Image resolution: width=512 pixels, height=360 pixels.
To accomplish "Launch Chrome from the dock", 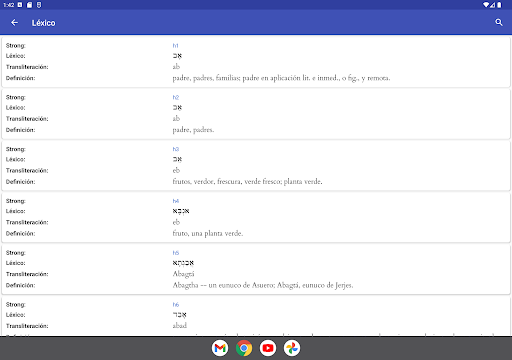I will point(244,348).
